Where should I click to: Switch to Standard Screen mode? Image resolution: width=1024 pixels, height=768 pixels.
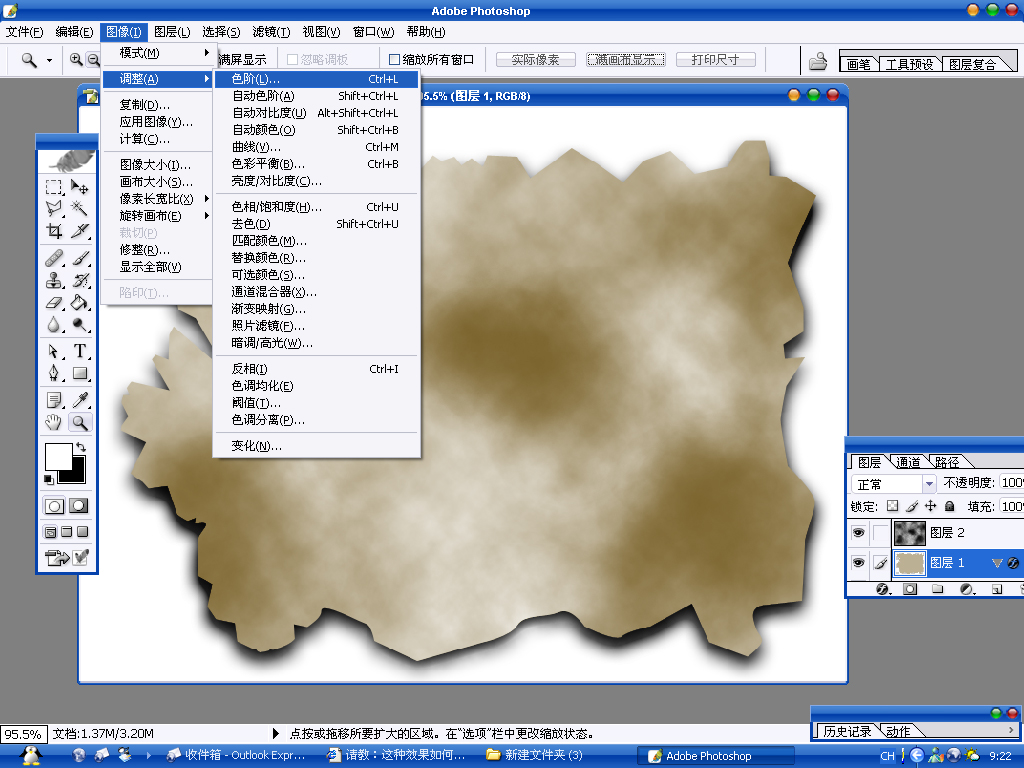50,532
